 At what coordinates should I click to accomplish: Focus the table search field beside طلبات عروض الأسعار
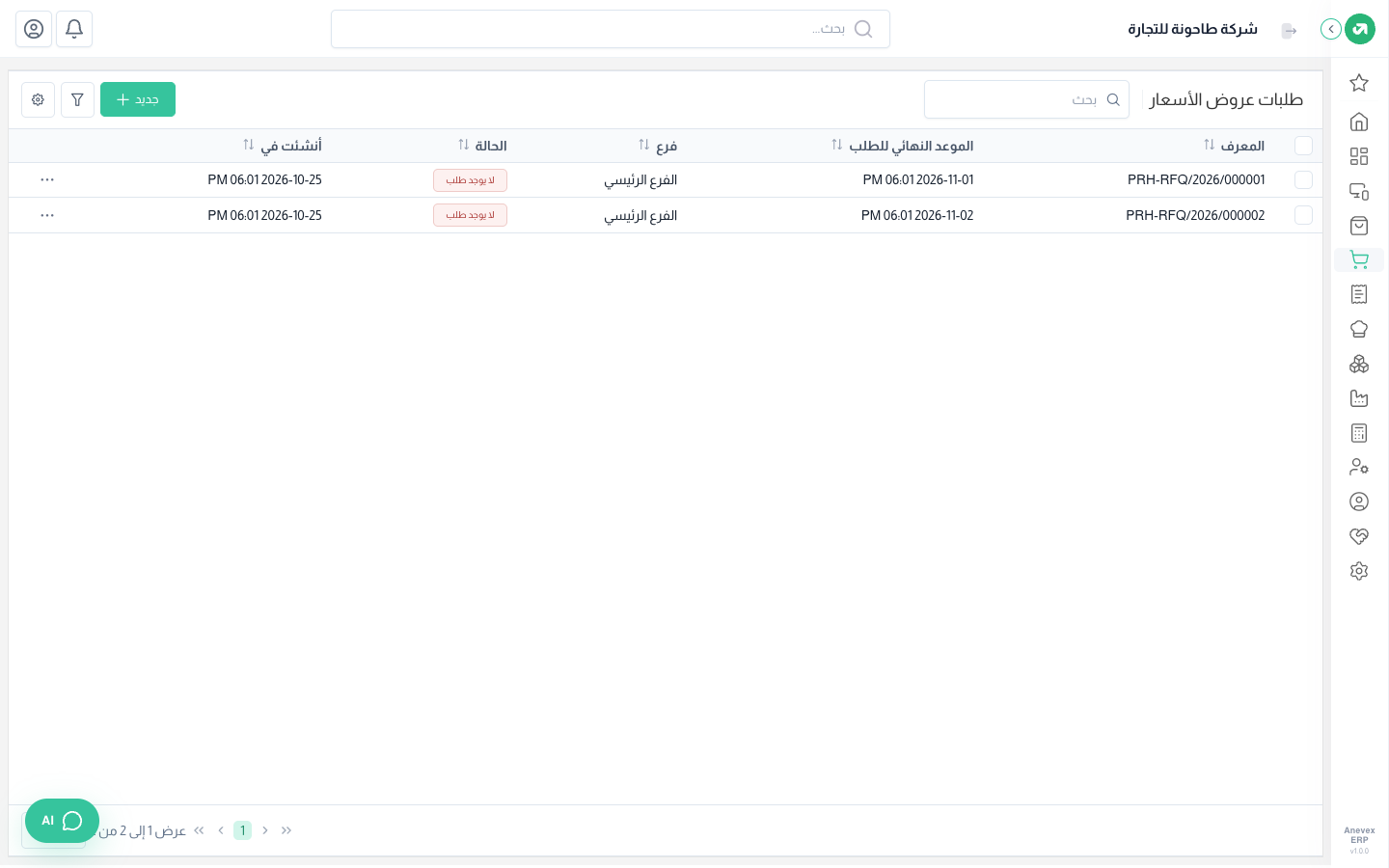(x=1026, y=99)
